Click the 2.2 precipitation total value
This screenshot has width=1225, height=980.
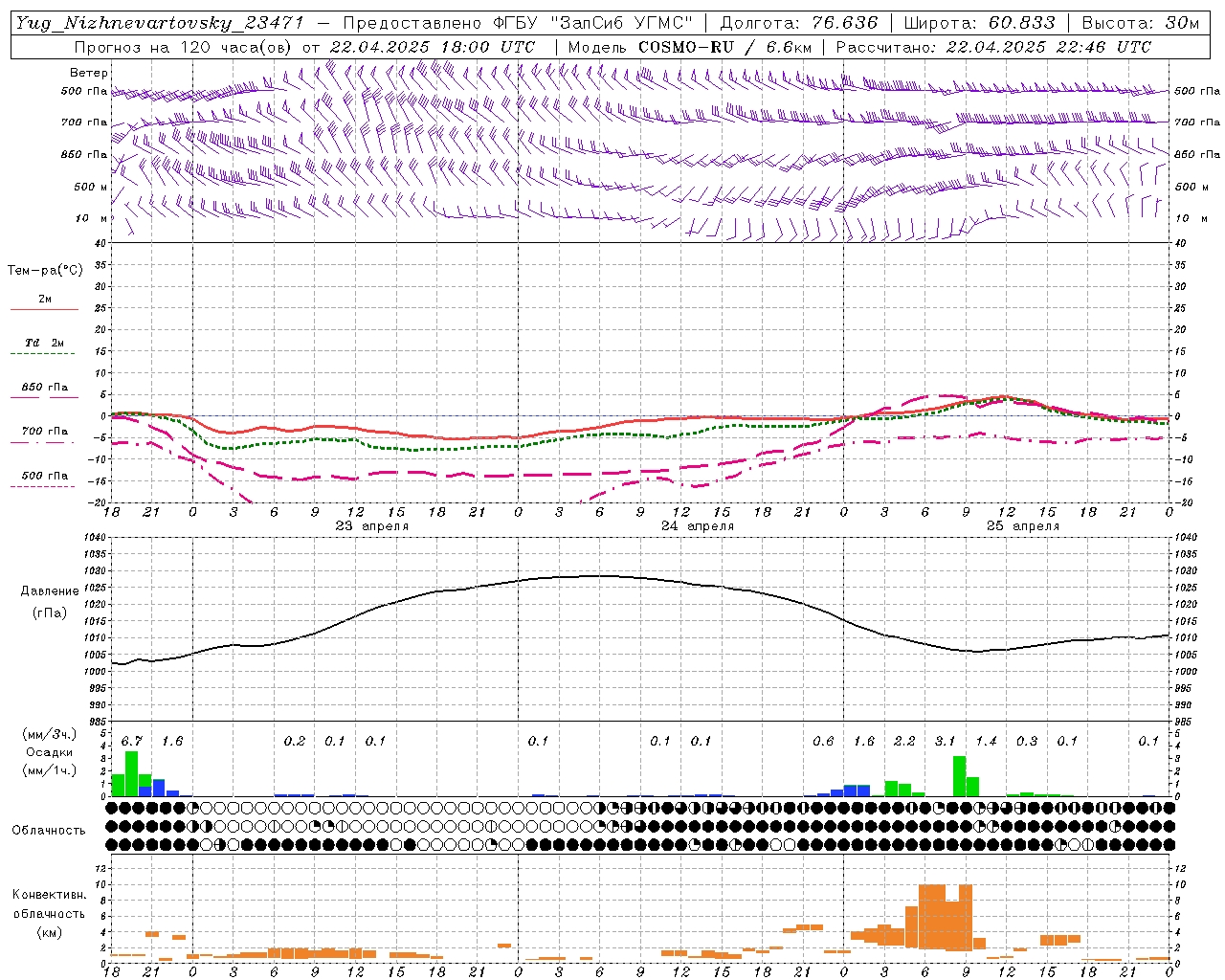904,741
